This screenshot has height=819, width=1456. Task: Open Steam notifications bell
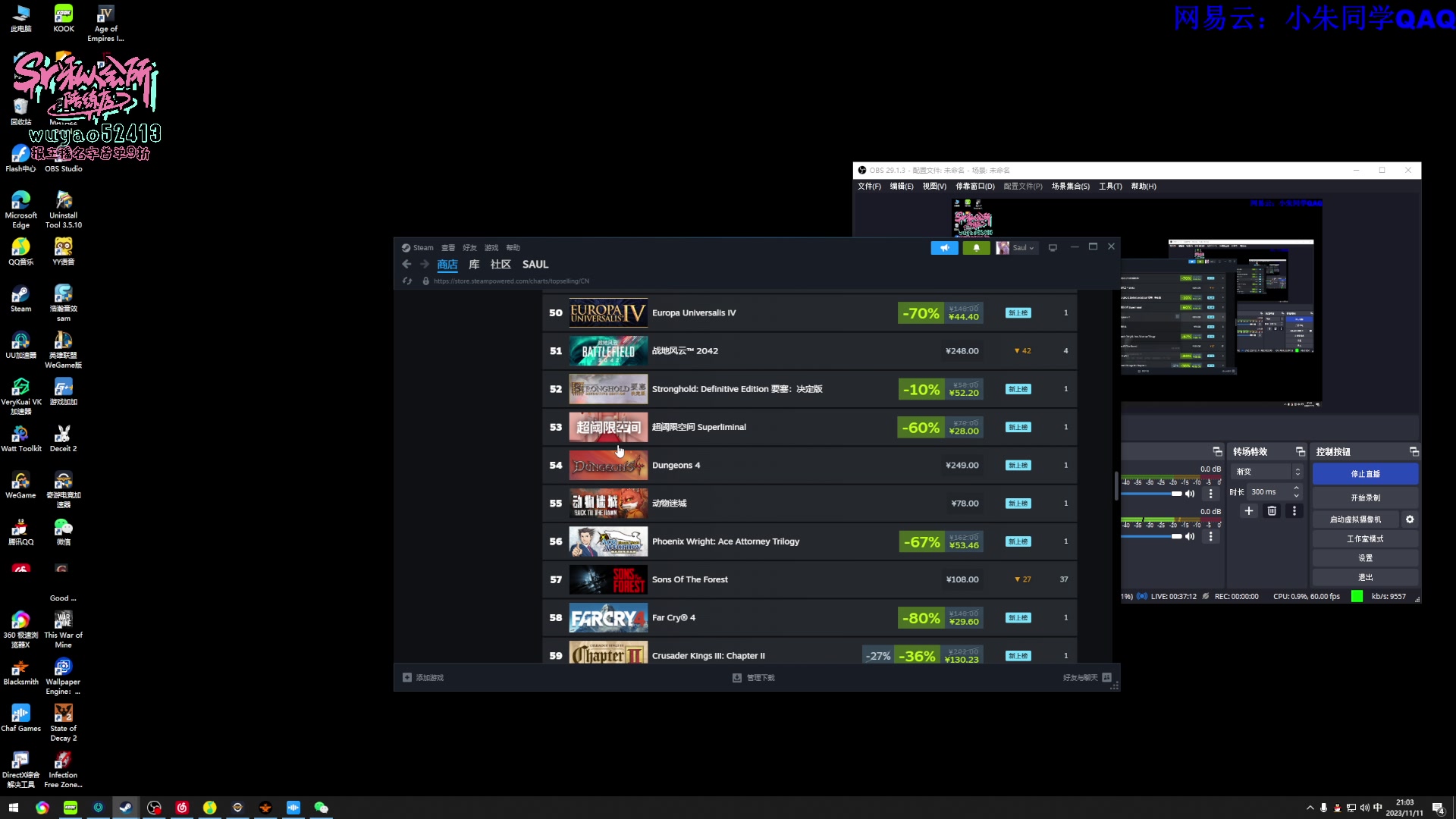tap(976, 248)
